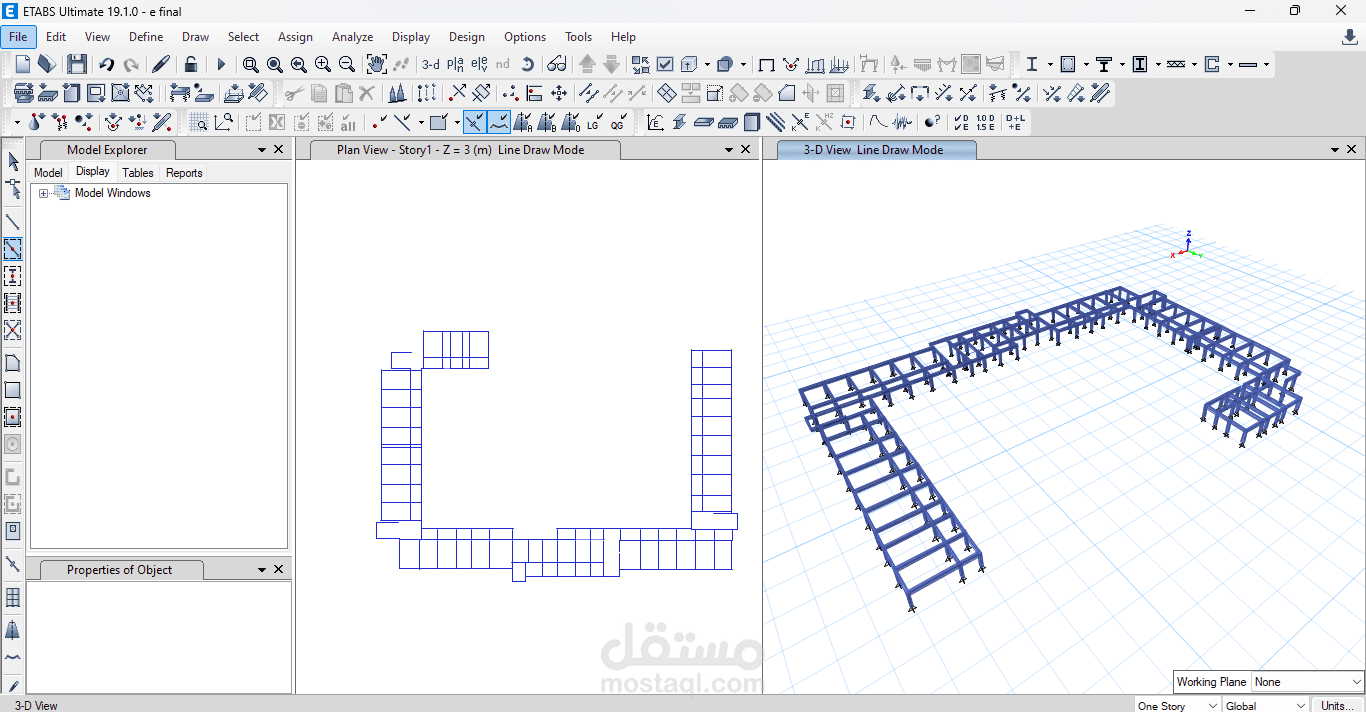Click the perspective glasses icon
This screenshot has width=1366, height=712.
click(557, 64)
